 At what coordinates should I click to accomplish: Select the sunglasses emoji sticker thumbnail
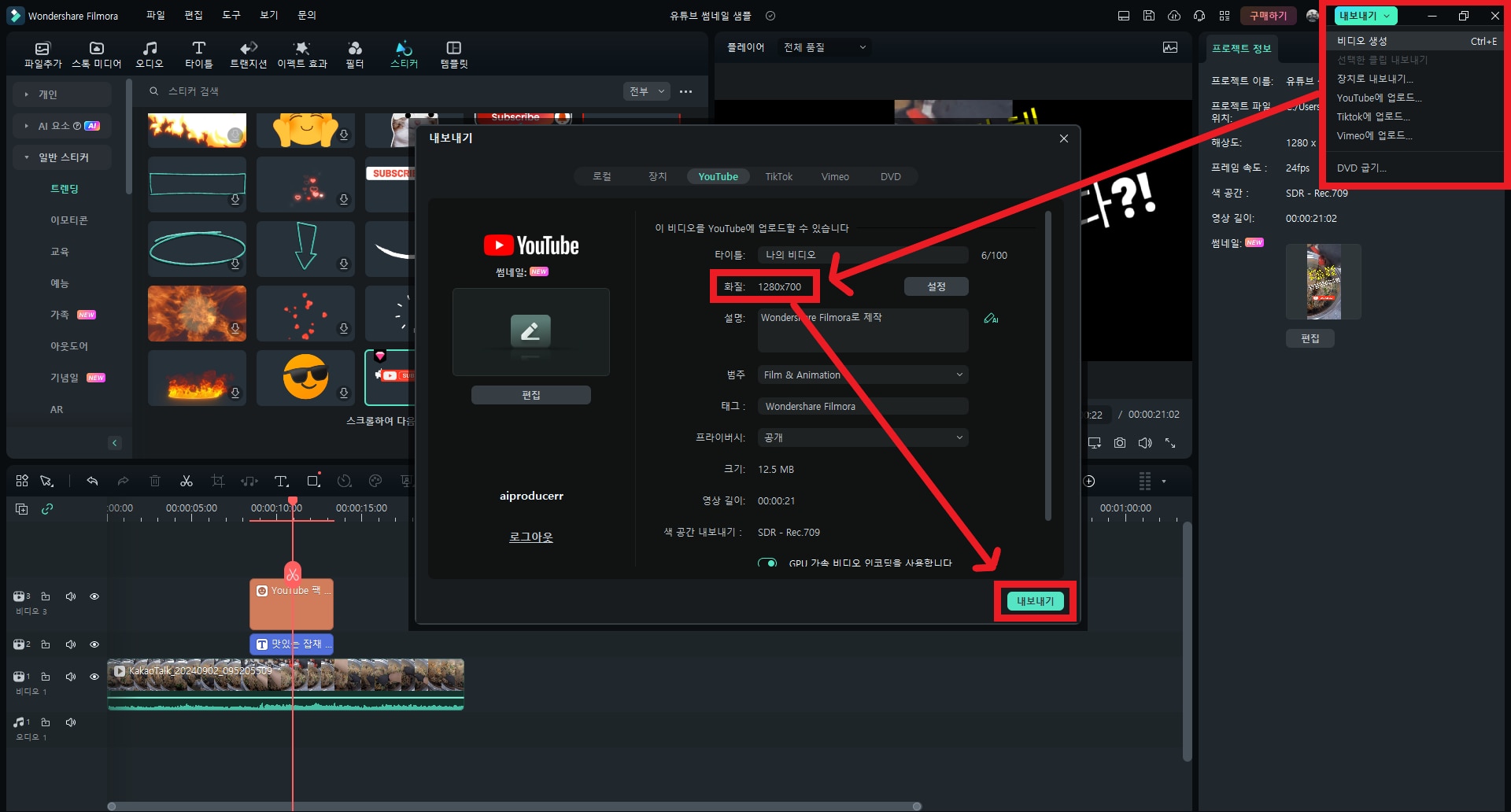[x=305, y=378]
